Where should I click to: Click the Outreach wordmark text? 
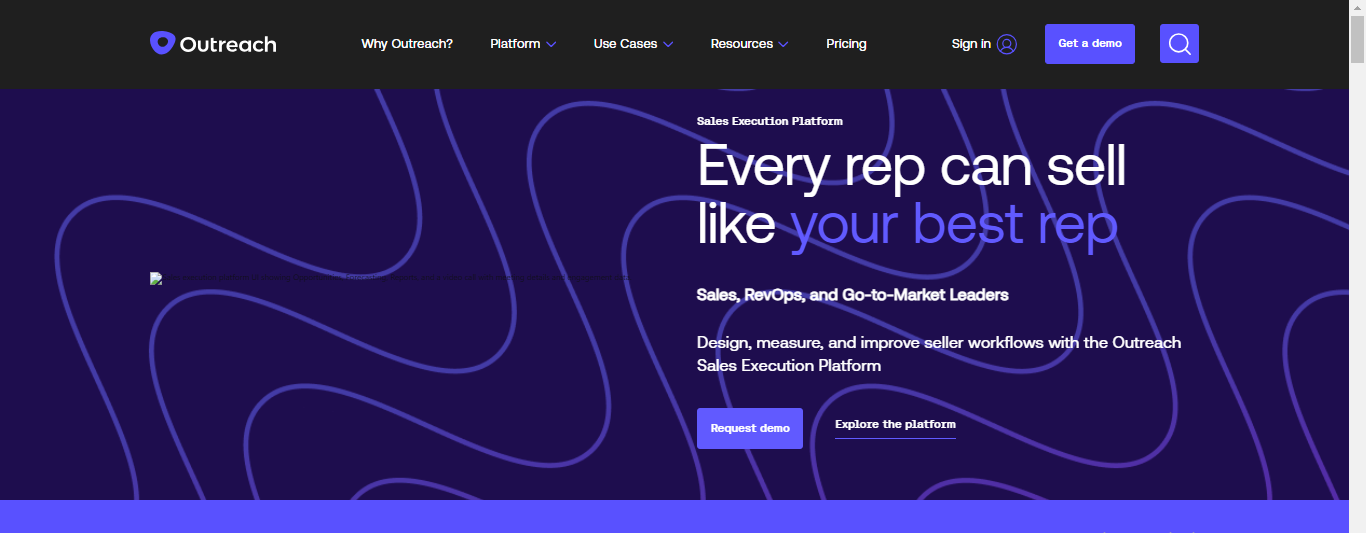coord(228,44)
